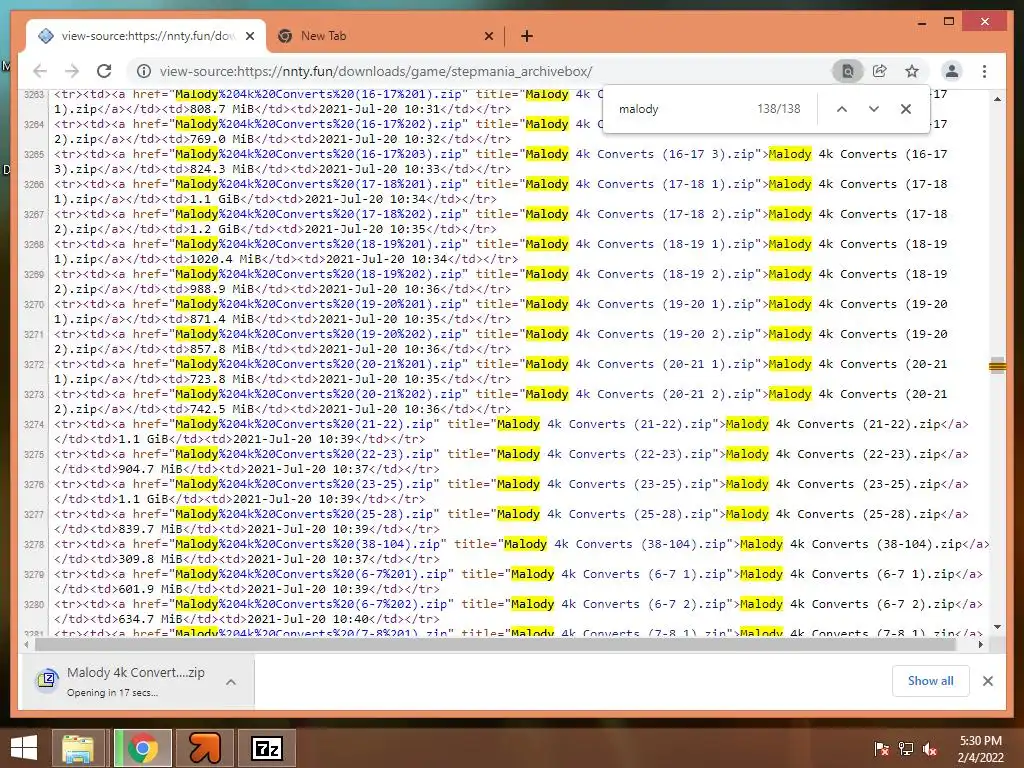1024x768 pixels.
Task: Click the network tray icon
Action: (x=906, y=748)
